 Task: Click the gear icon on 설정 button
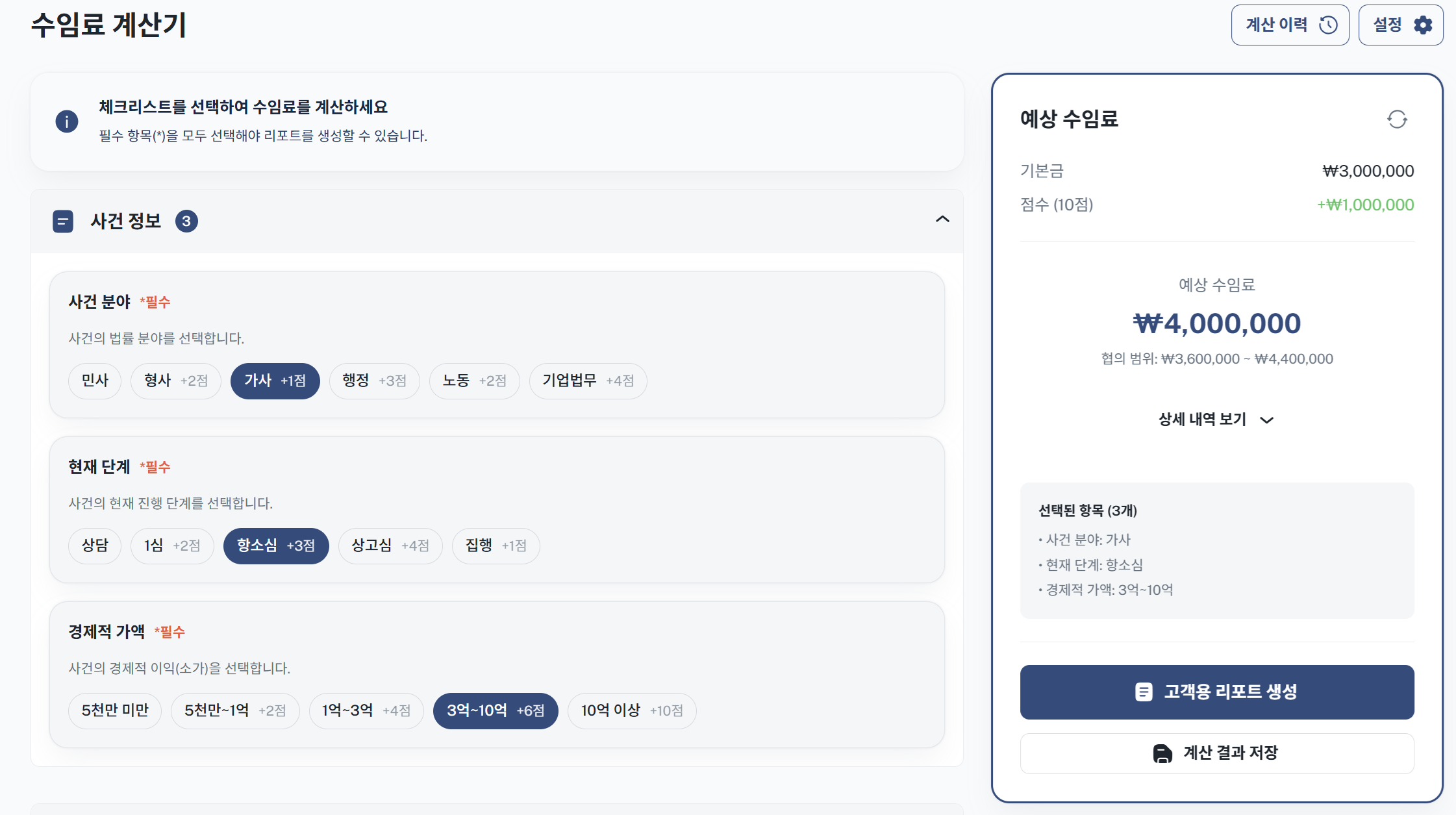(x=1423, y=25)
